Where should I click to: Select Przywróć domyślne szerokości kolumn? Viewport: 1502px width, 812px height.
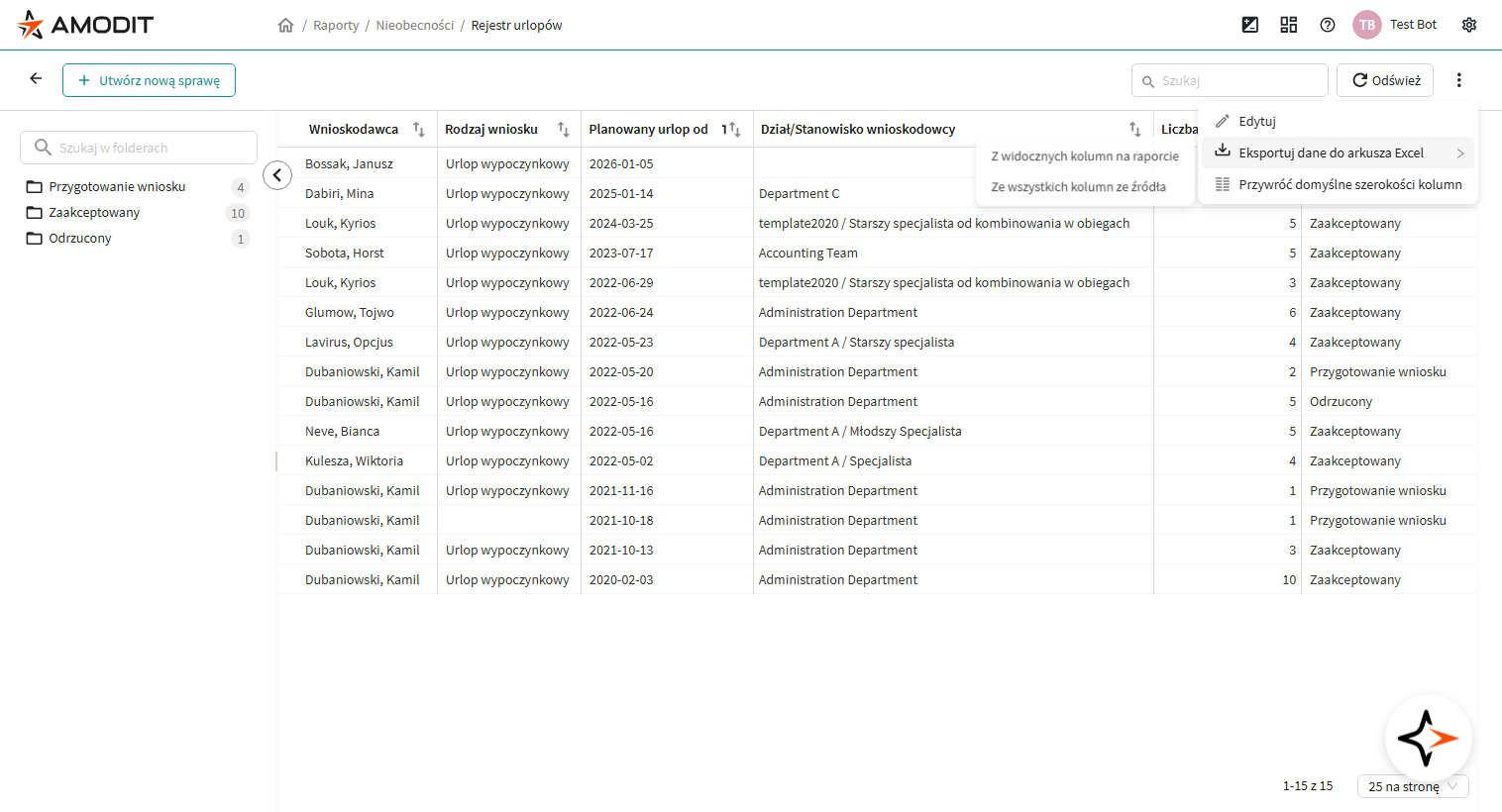[x=1349, y=184]
